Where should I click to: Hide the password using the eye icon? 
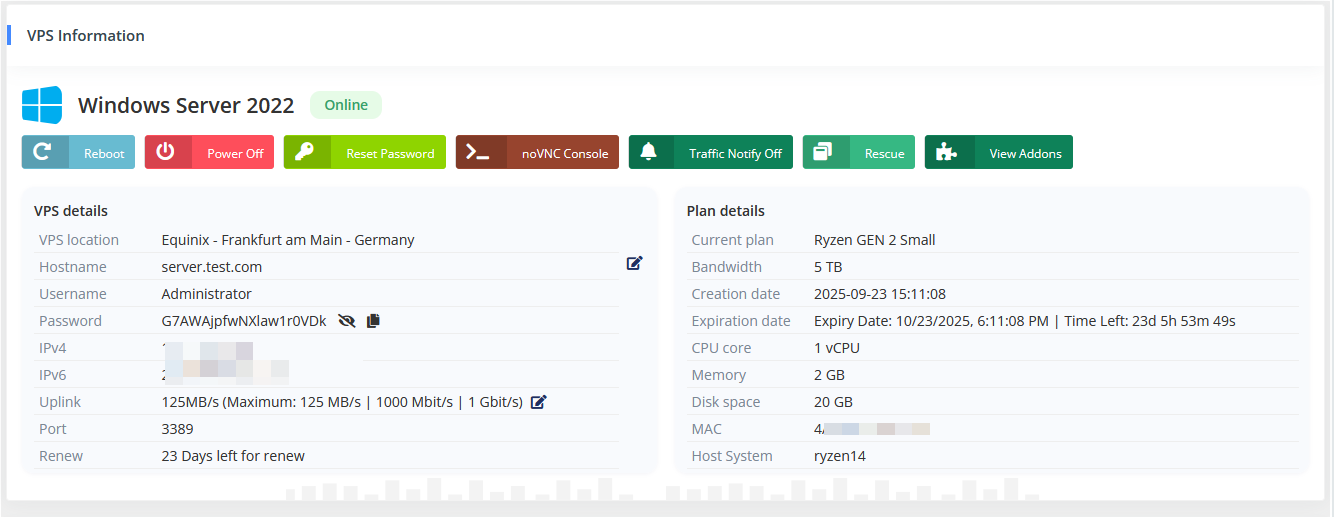347,321
